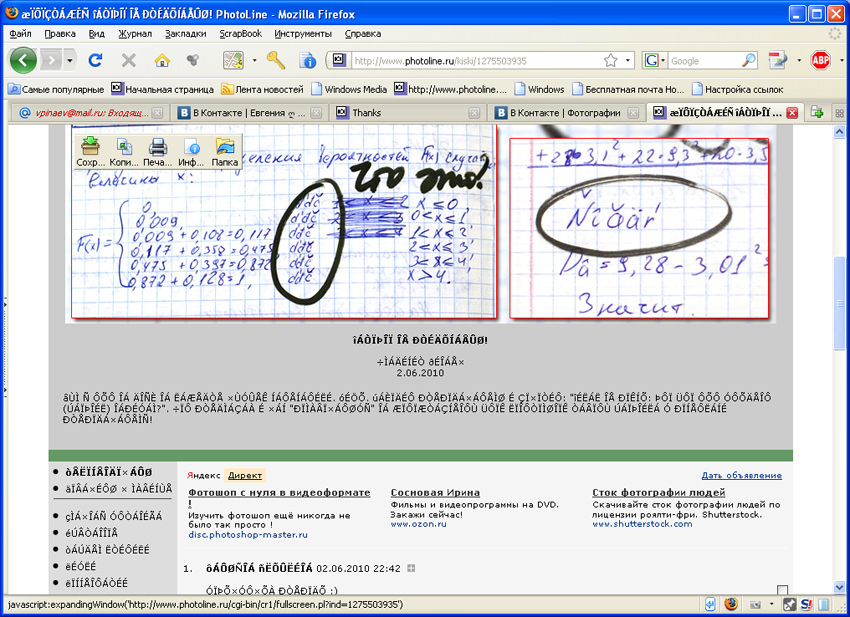The image size is (850, 617).
Task: Click the S! icon in the status bar
Action: (806, 604)
